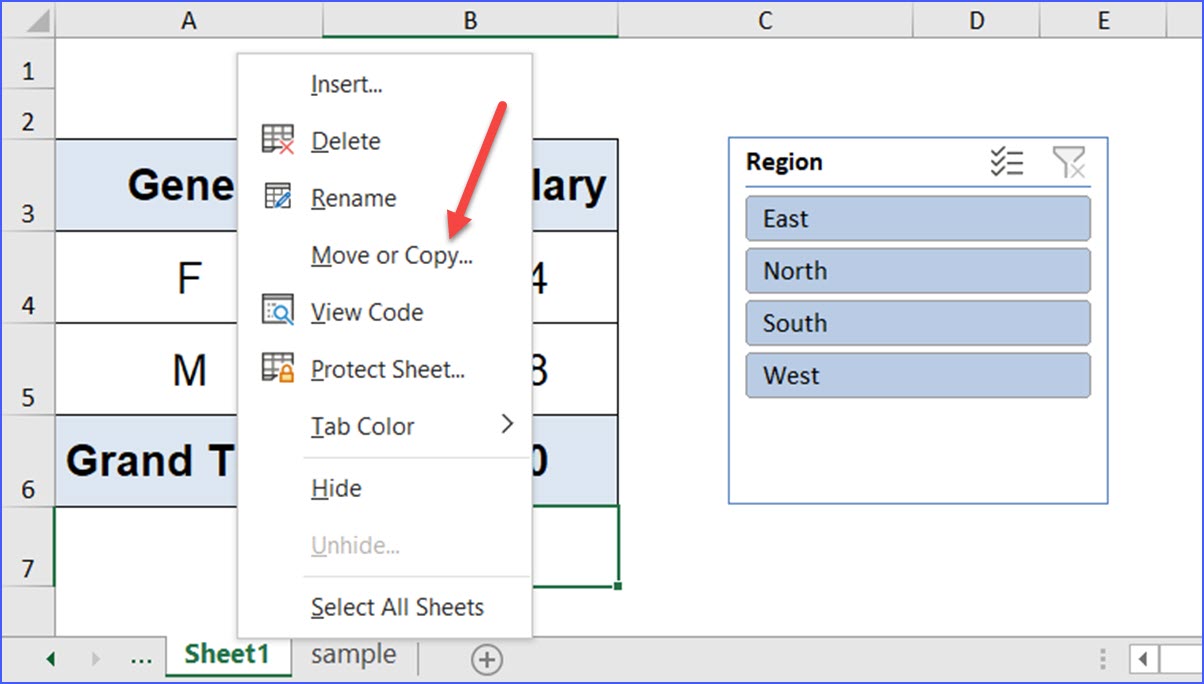Screen dimensions: 1204x684
Task: Click the Clear Filter icon on the Region slicer
Action: (x=1069, y=161)
